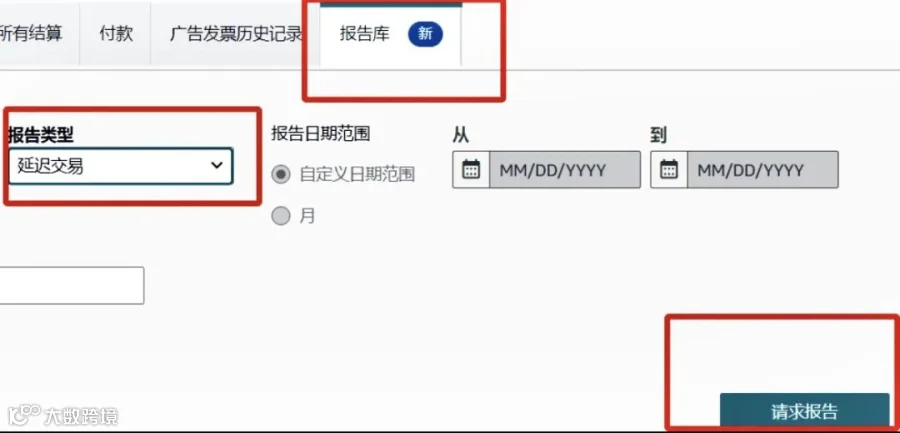Click the chevron arrow in 报告类型 dropdown

coord(216,165)
